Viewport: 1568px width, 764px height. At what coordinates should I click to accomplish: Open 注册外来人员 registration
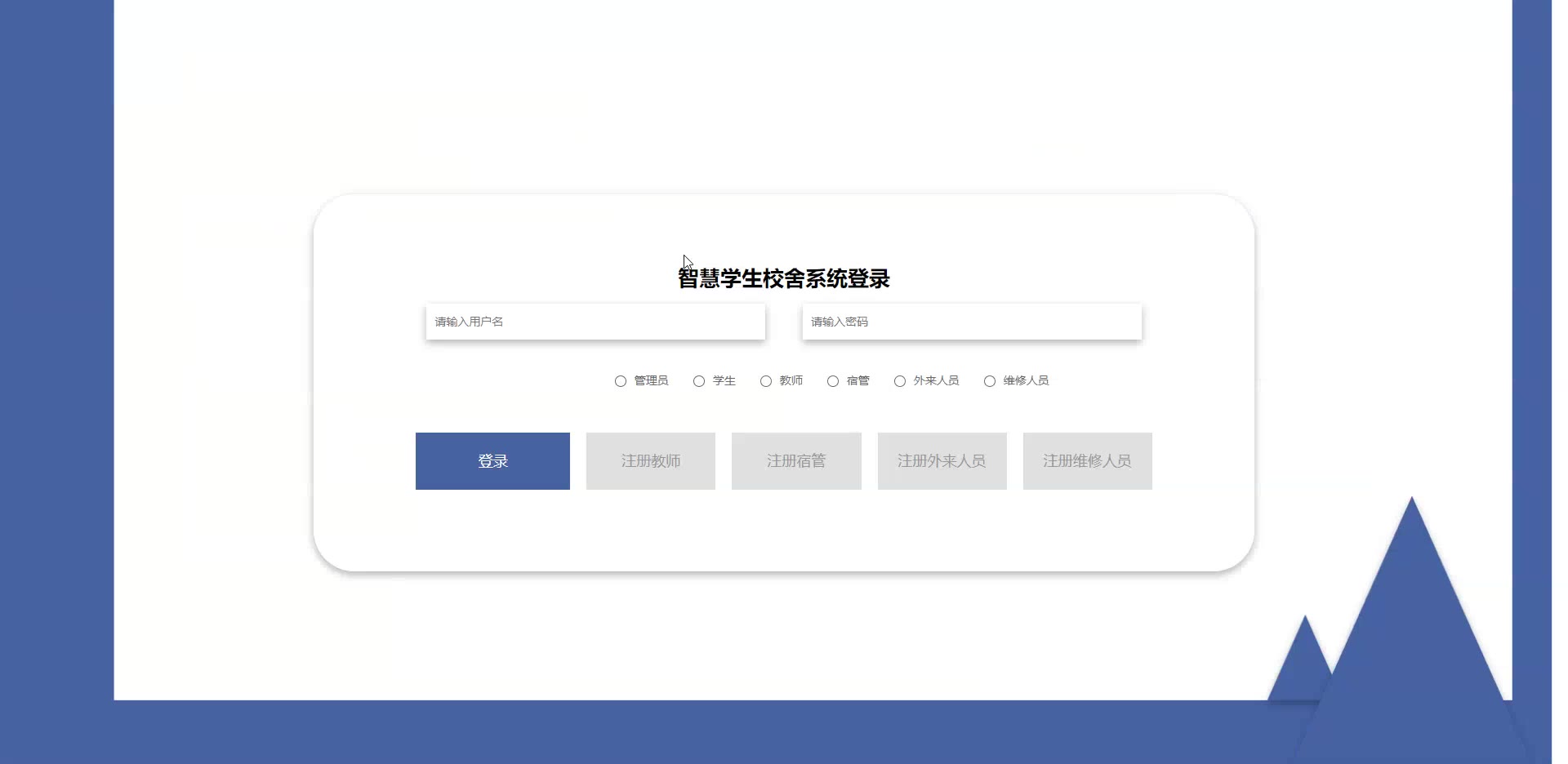[x=942, y=461]
